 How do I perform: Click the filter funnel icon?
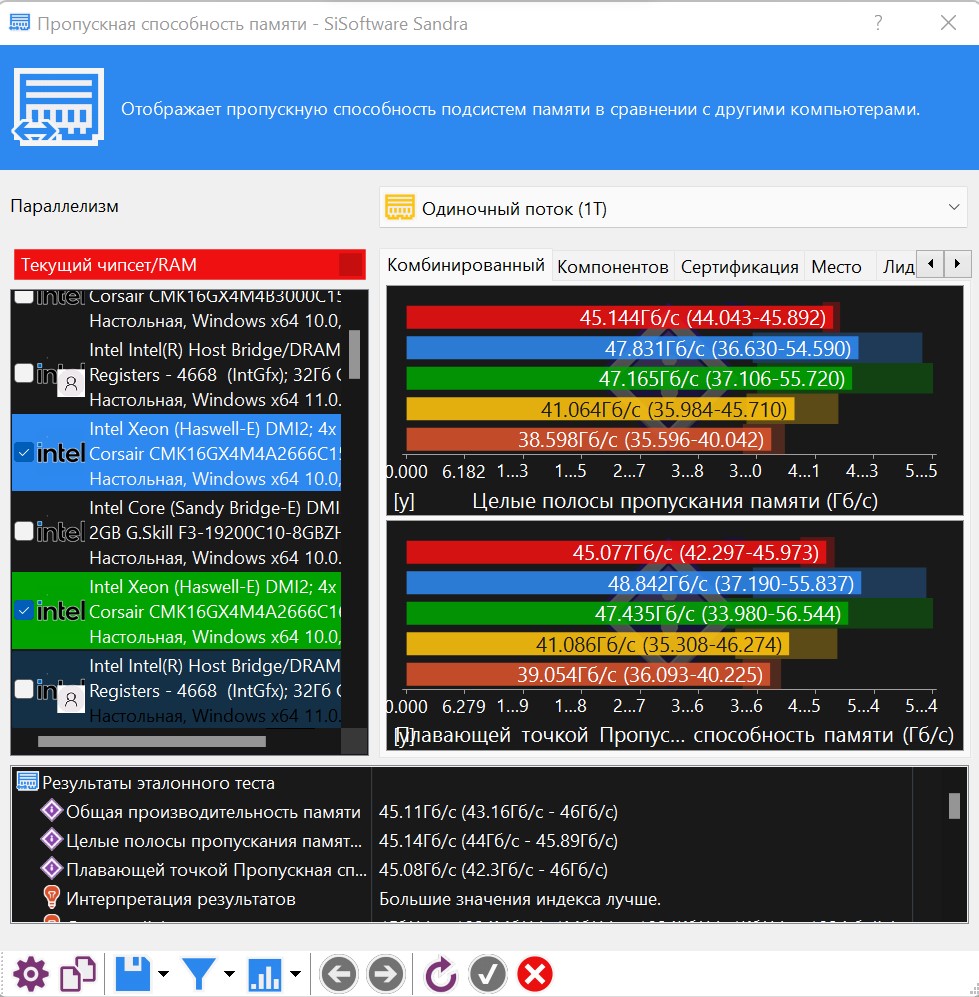point(199,974)
